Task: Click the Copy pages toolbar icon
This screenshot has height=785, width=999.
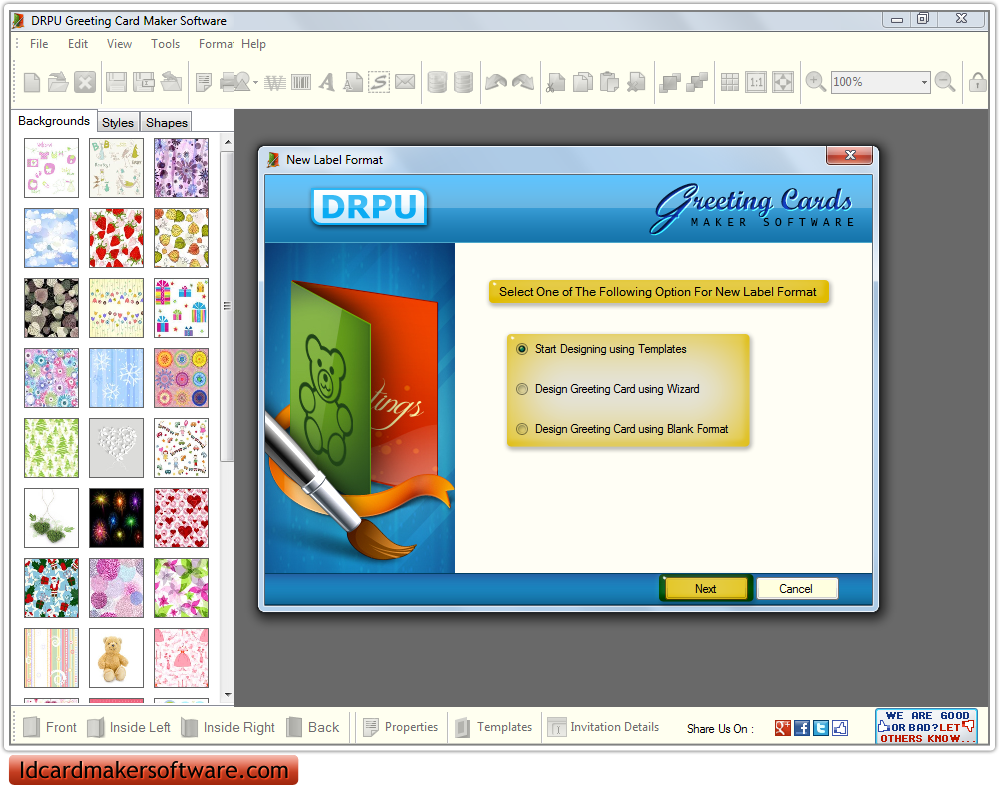Action: point(582,82)
